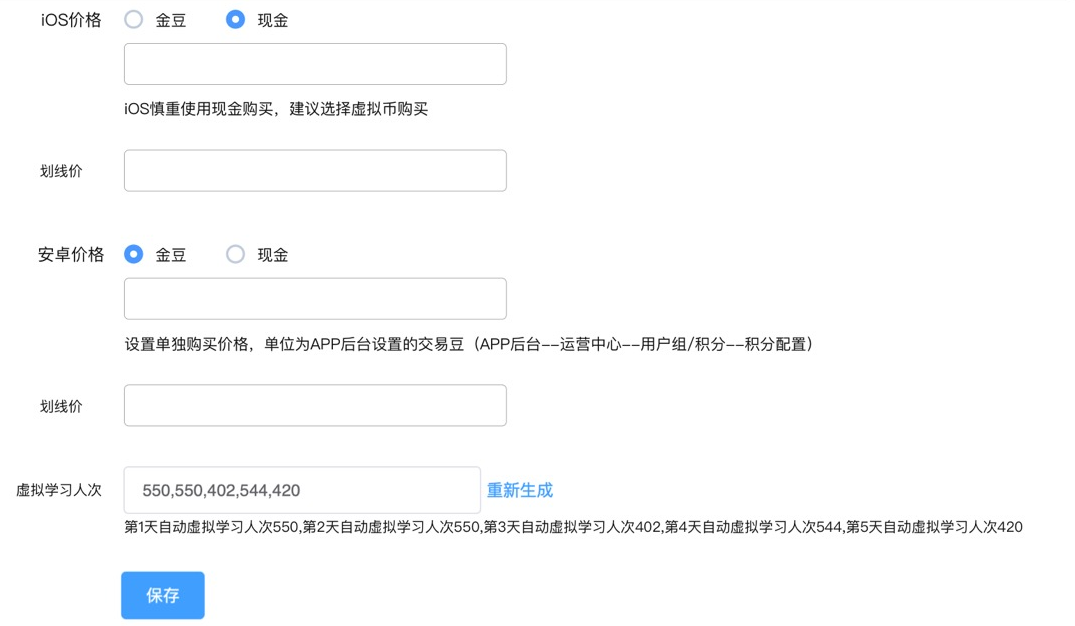1075x626 pixels.
Task: Select 现金 radio for iOS价格
Action: (x=235, y=18)
